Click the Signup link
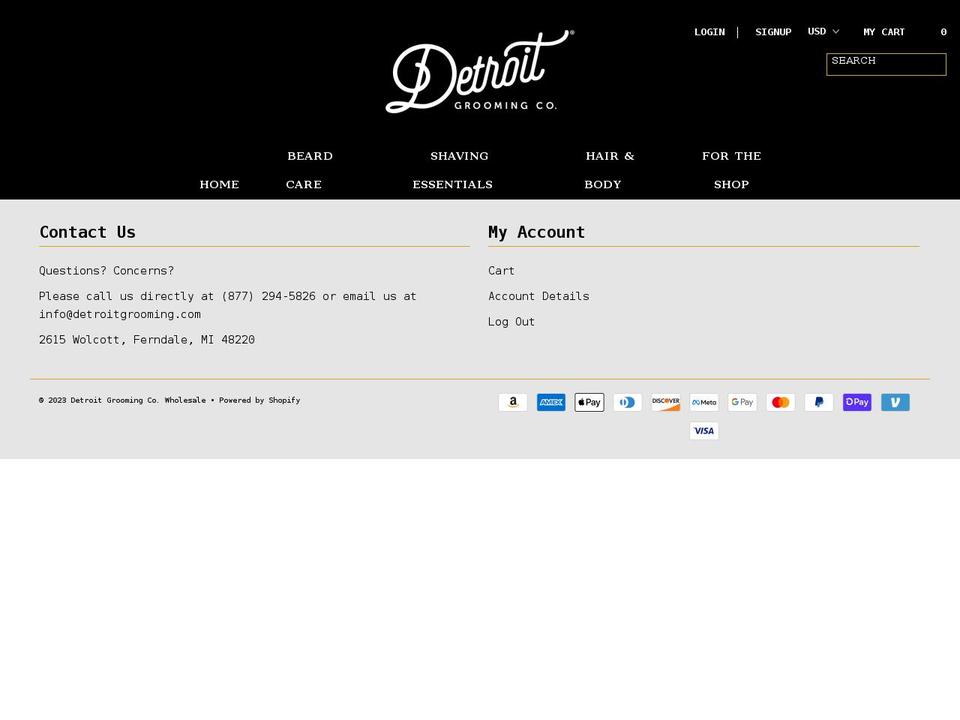This screenshot has width=960, height=720. pos(773,32)
